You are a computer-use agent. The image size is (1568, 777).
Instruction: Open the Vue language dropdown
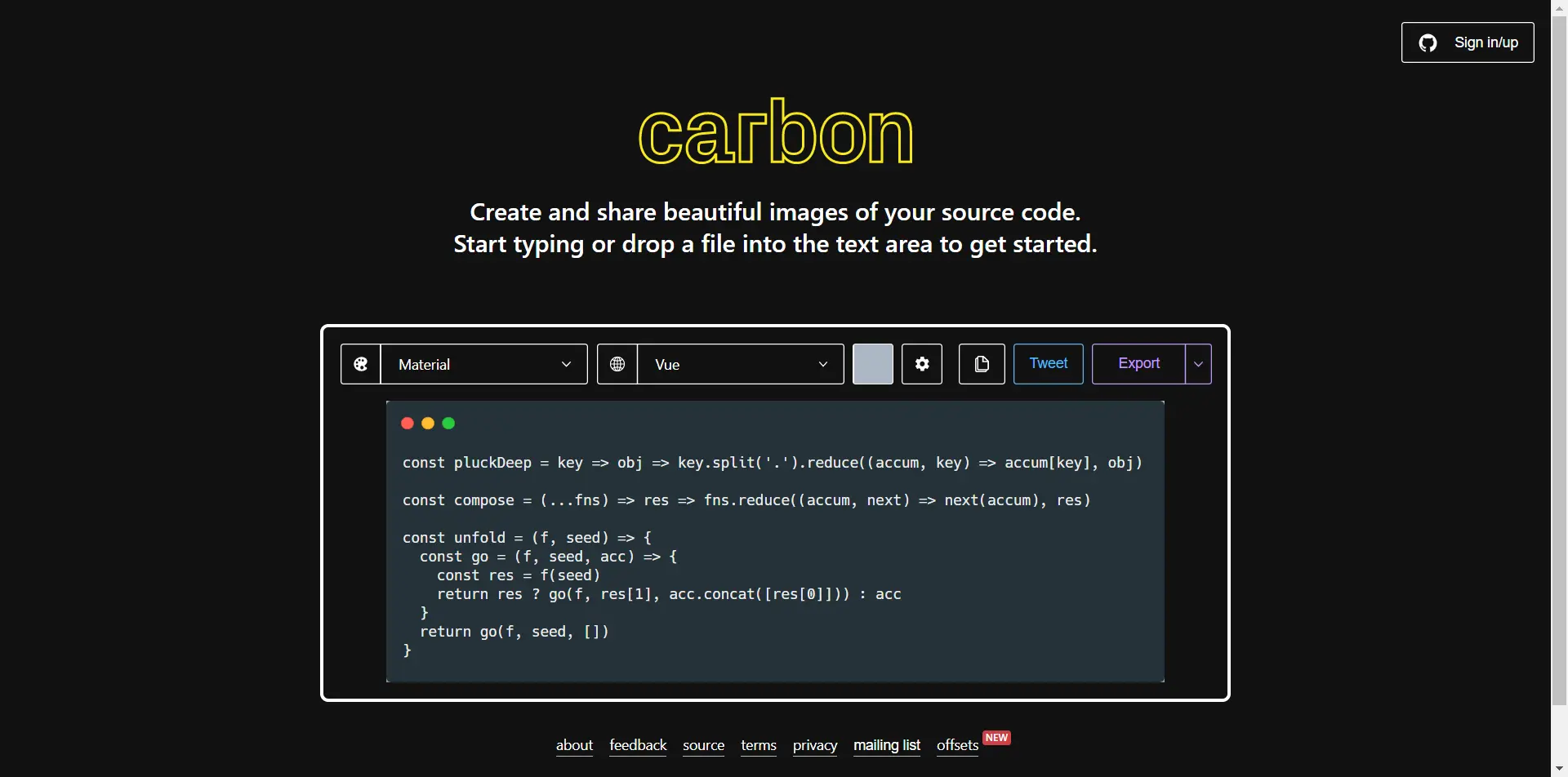pos(741,364)
